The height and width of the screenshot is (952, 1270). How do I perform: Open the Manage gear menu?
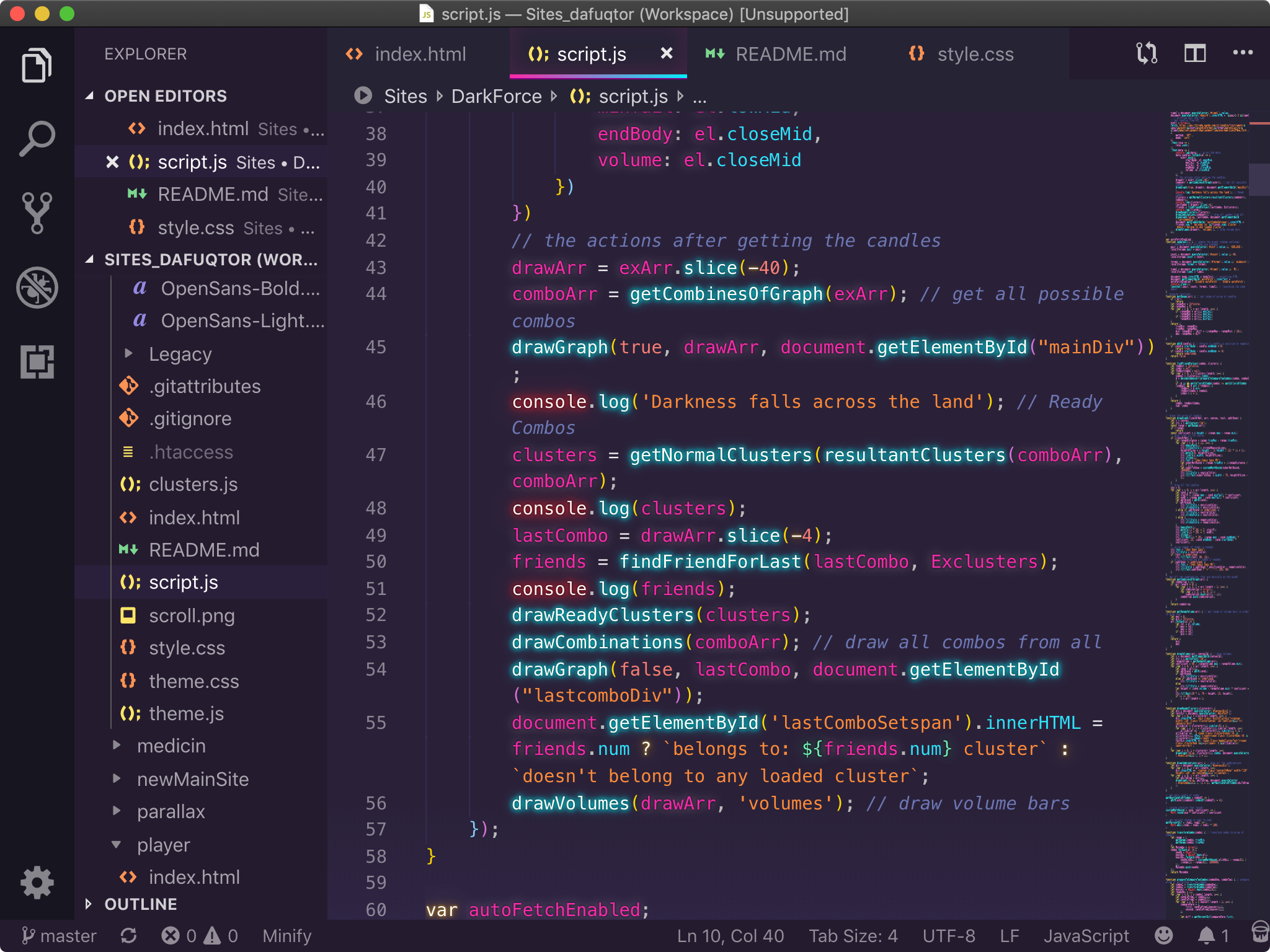(x=37, y=882)
